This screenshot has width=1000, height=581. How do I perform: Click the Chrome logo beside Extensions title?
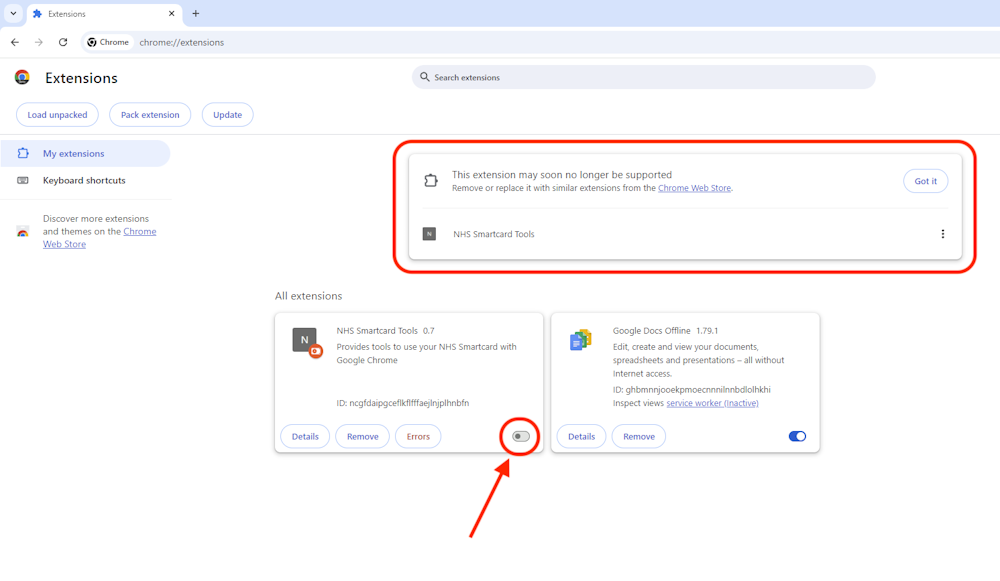click(x=22, y=78)
